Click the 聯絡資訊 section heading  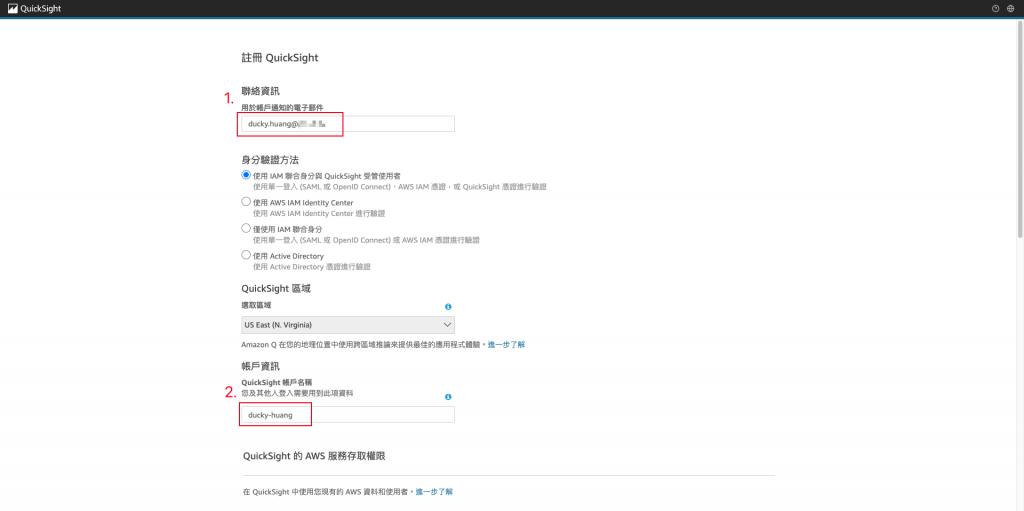tap(261, 91)
